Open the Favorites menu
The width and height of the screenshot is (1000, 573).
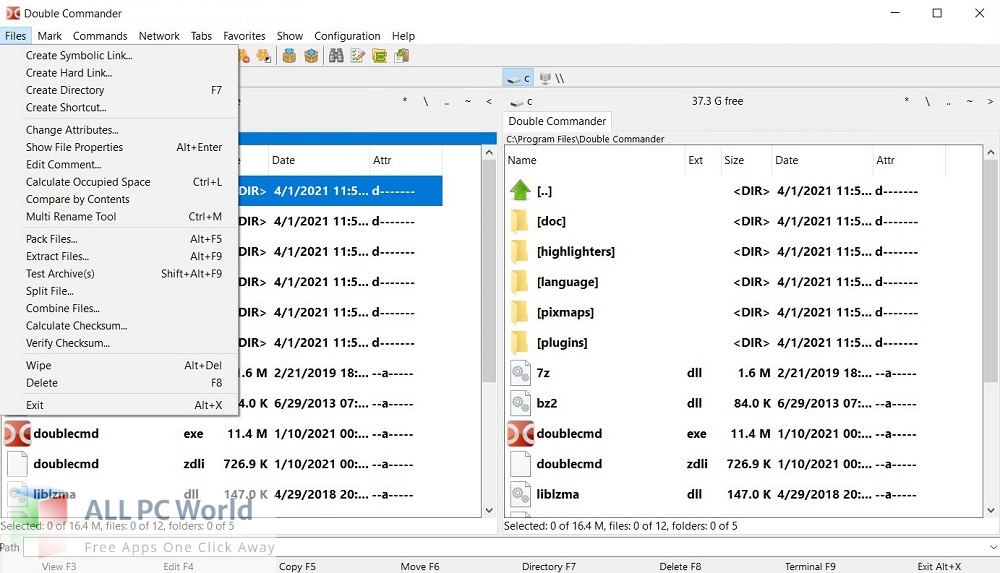244,36
